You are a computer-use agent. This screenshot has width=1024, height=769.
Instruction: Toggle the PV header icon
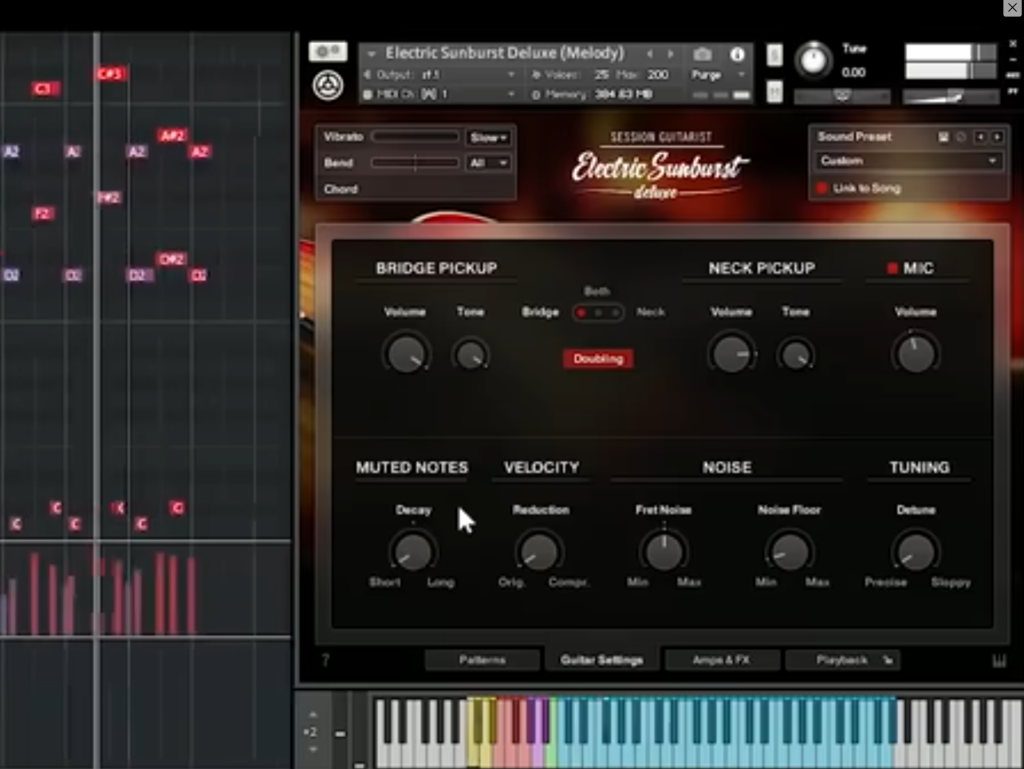point(1013,91)
